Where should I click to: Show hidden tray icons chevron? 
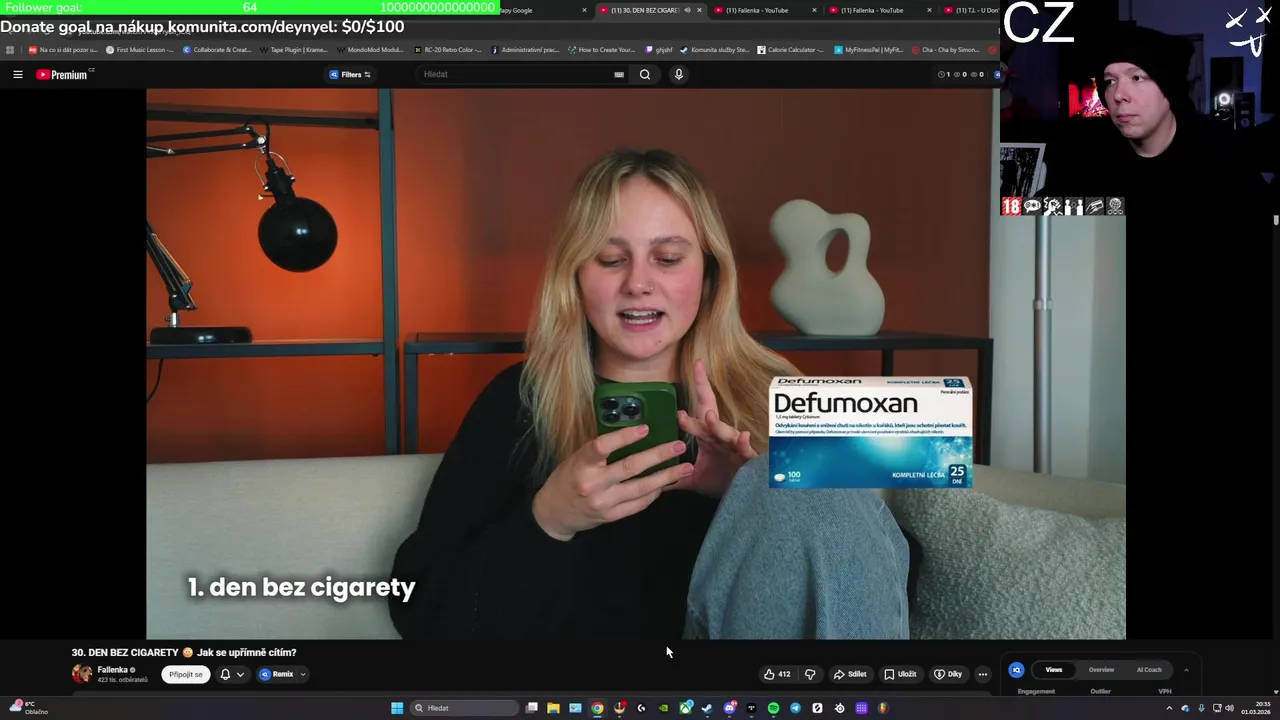[x=1169, y=708]
